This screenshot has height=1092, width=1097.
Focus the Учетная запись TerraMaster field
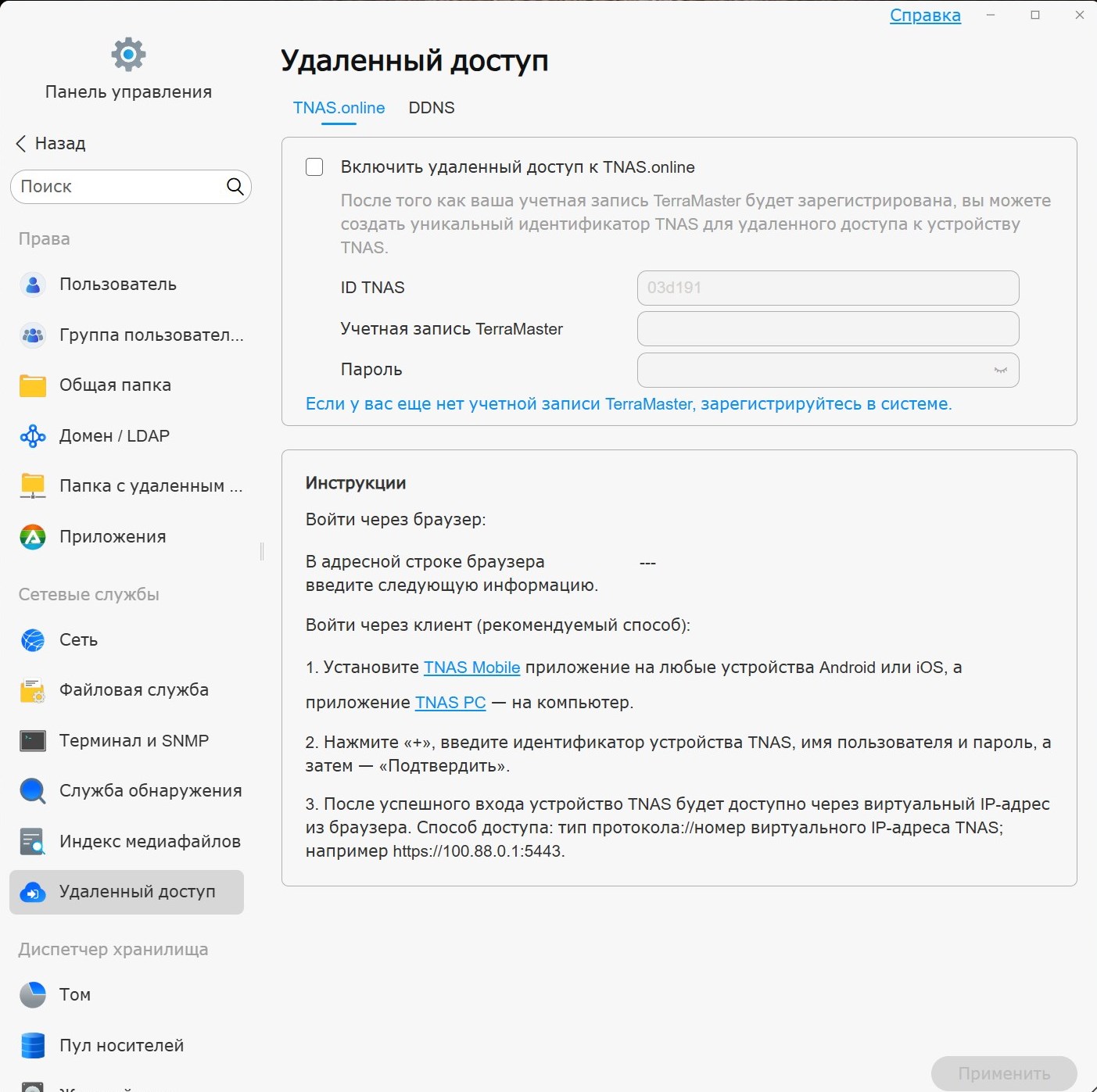[828, 329]
